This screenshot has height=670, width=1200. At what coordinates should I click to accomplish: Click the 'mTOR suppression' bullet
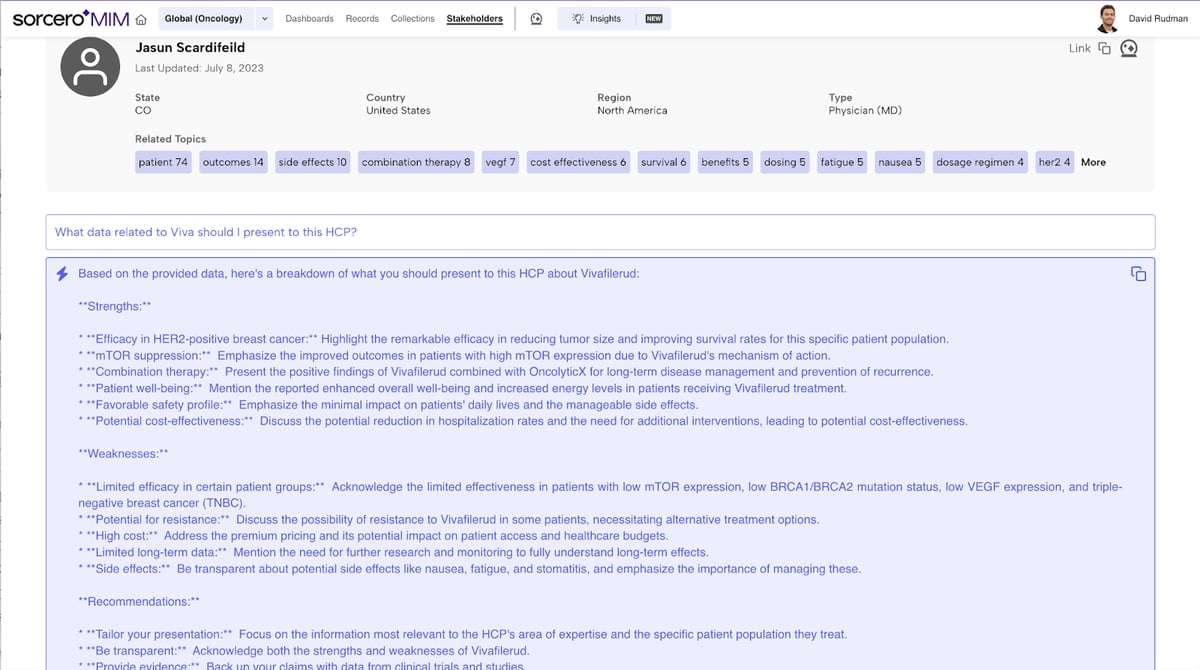click(454, 355)
